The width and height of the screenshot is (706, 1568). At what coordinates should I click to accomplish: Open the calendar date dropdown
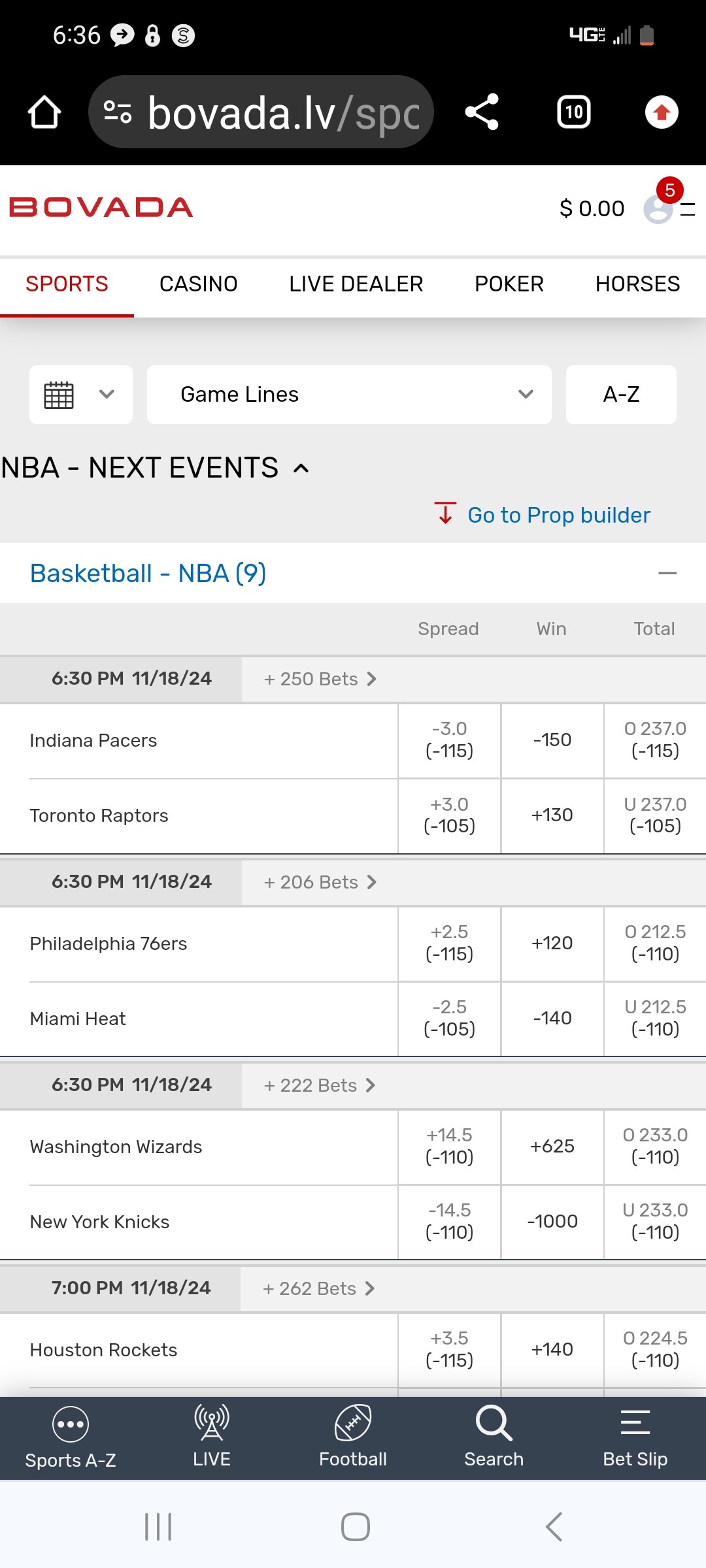[81, 395]
